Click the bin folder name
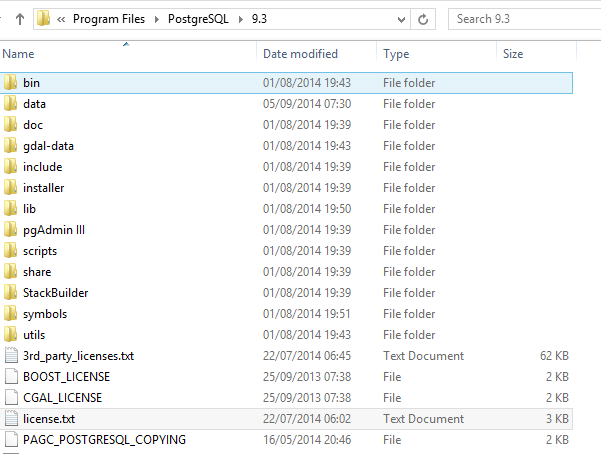Screen dimensions: 601x459 tap(31, 83)
